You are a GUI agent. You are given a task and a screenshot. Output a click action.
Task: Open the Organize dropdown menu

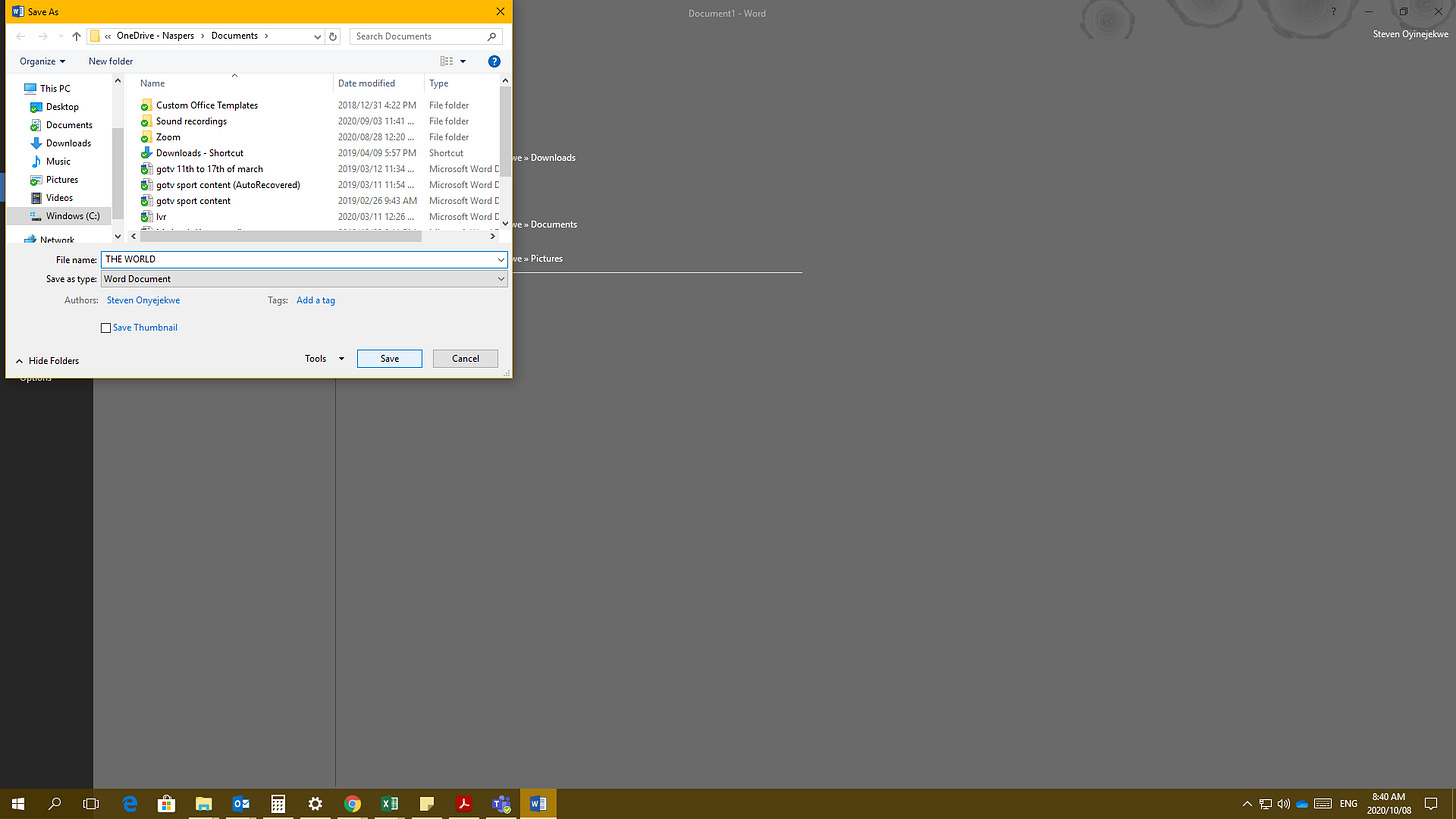click(x=42, y=61)
